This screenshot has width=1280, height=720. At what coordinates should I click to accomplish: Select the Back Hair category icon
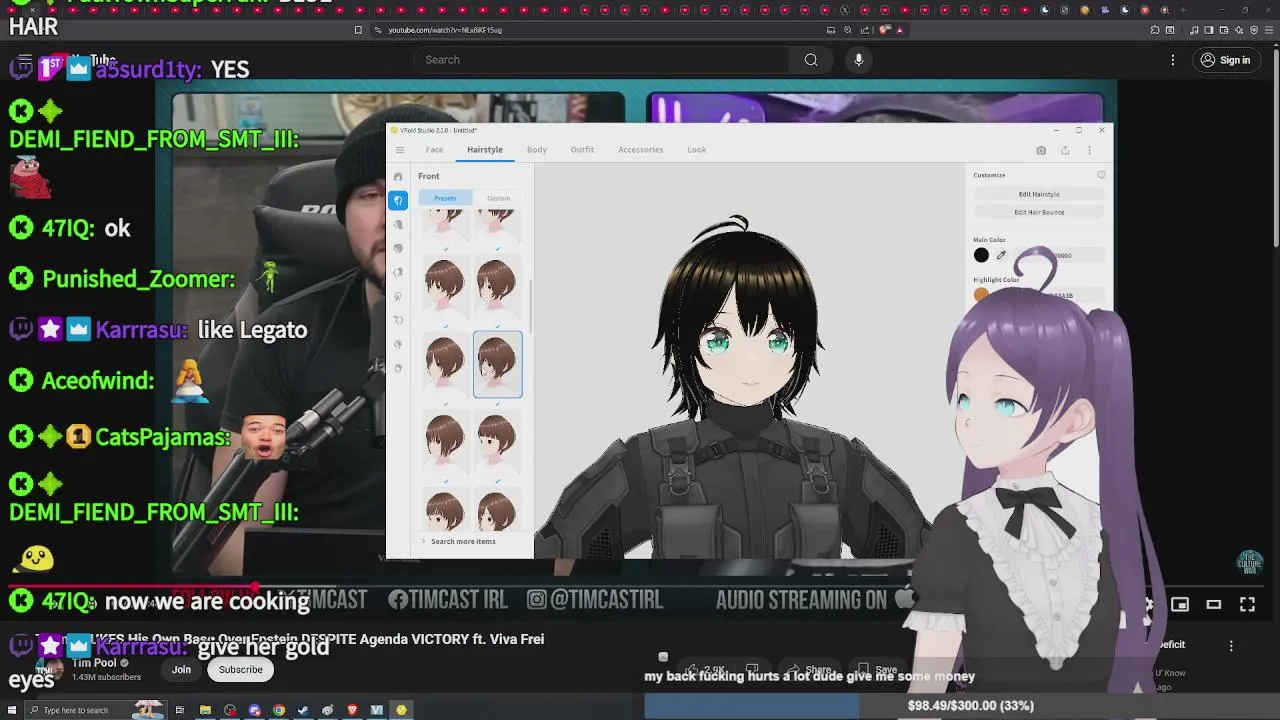pyautogui.click(x=398, y=224)
